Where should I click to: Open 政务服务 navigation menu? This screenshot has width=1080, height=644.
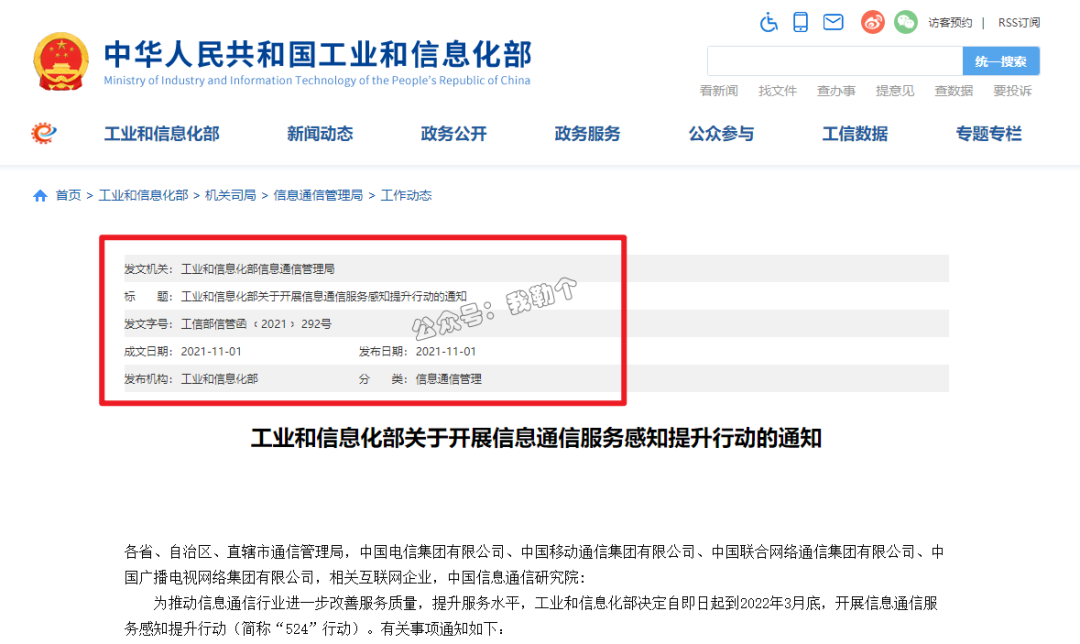pos(588,134)
